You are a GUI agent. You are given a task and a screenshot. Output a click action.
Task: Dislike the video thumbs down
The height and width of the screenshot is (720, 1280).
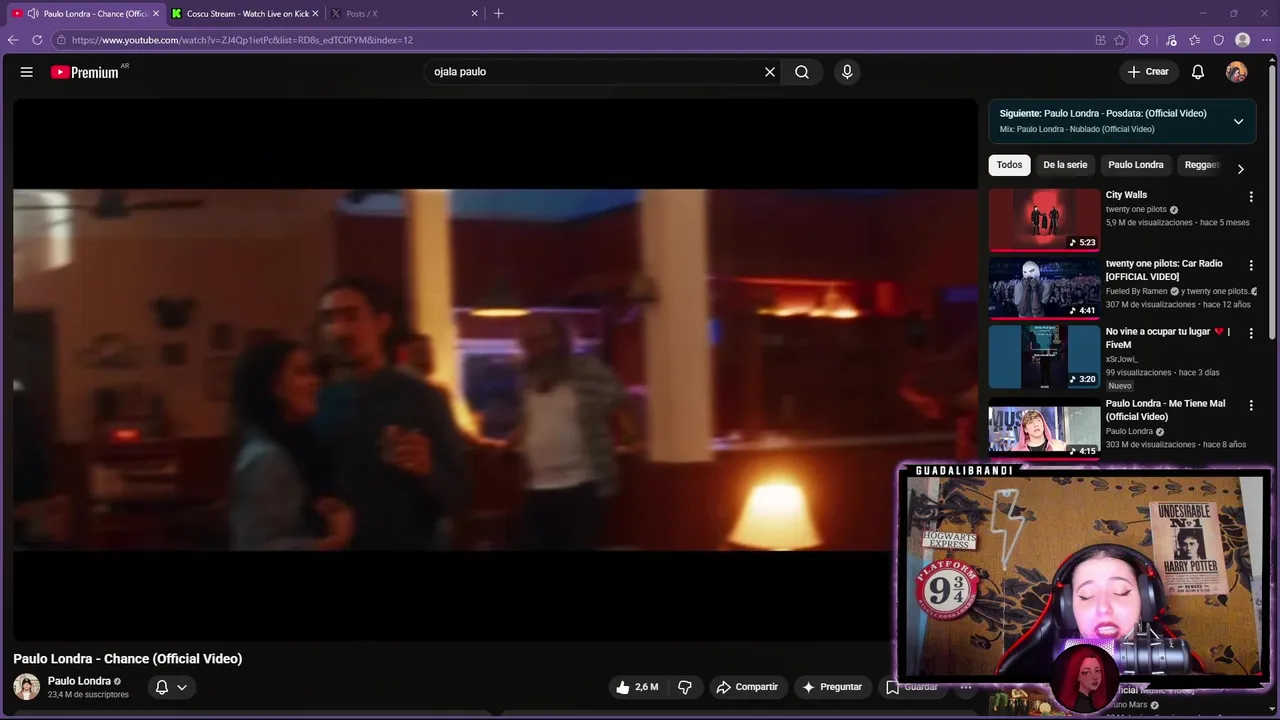pyautogui.click(x=685, y=687)
